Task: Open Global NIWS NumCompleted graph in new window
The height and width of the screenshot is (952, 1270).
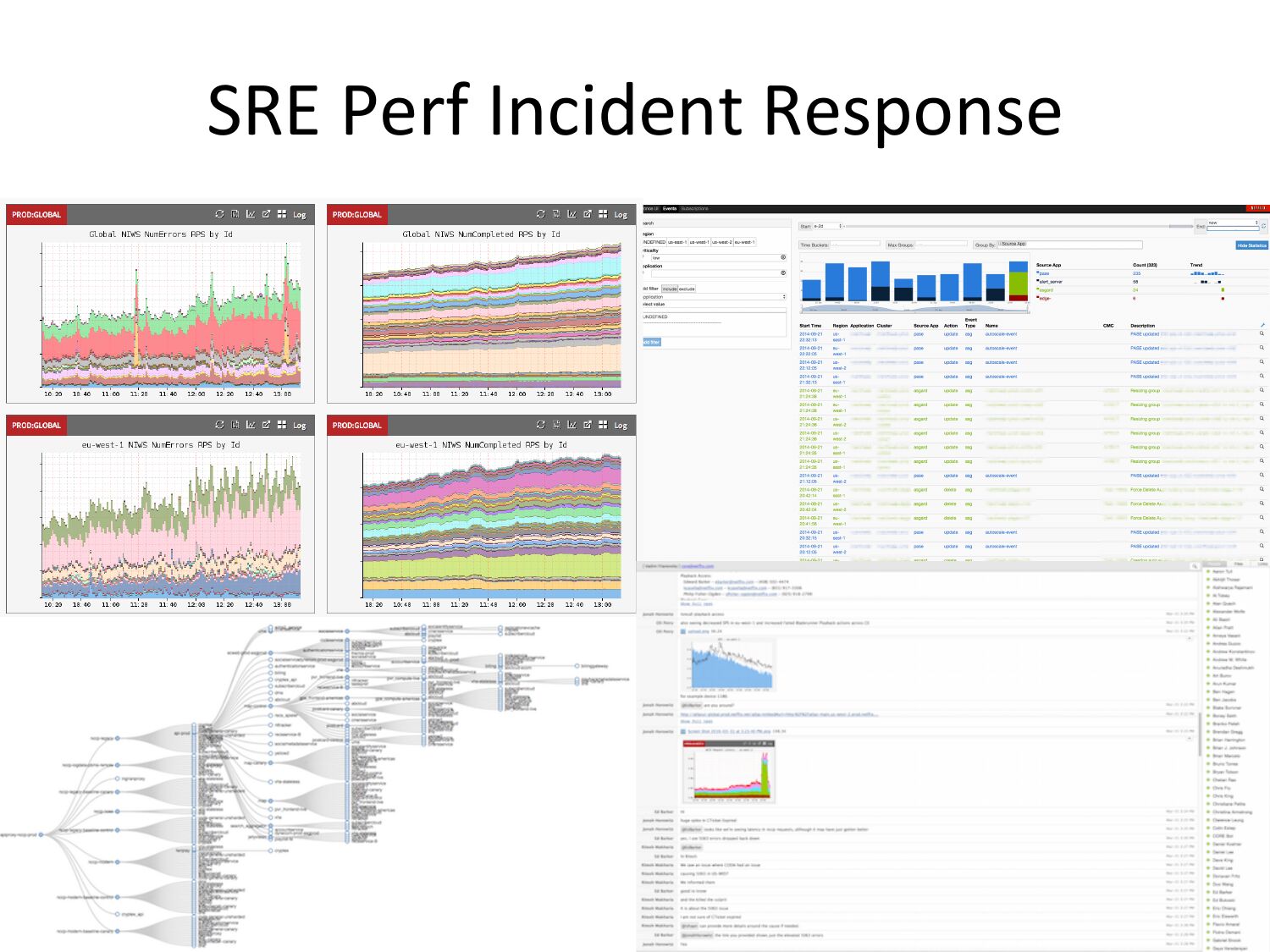Action: pyautogui.click(x=588, y=214)
